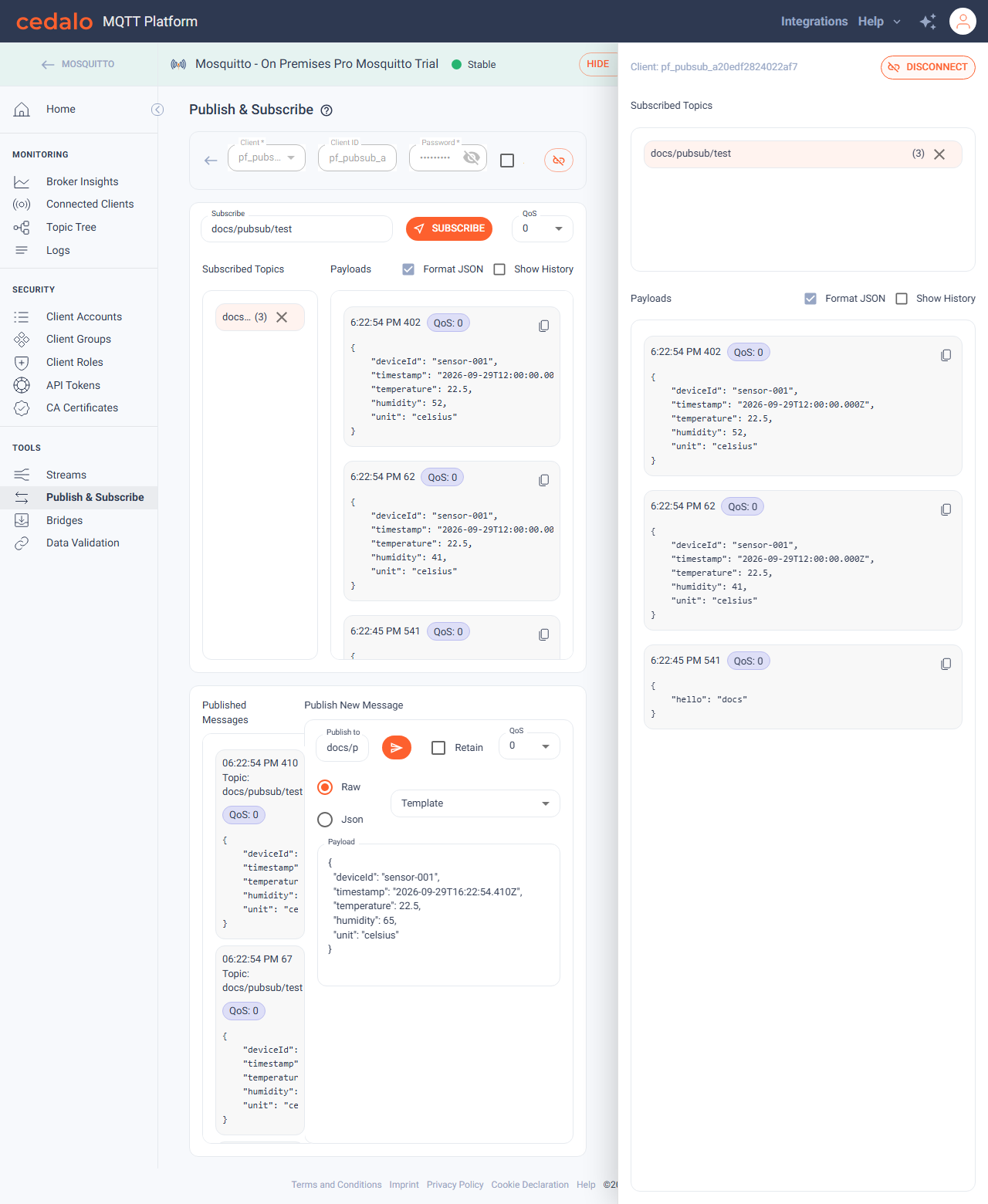Remove docs/pubsub/test topic in right panel
The height and width of the screenshot is (1204, 988).
click(x=939, y=154)
